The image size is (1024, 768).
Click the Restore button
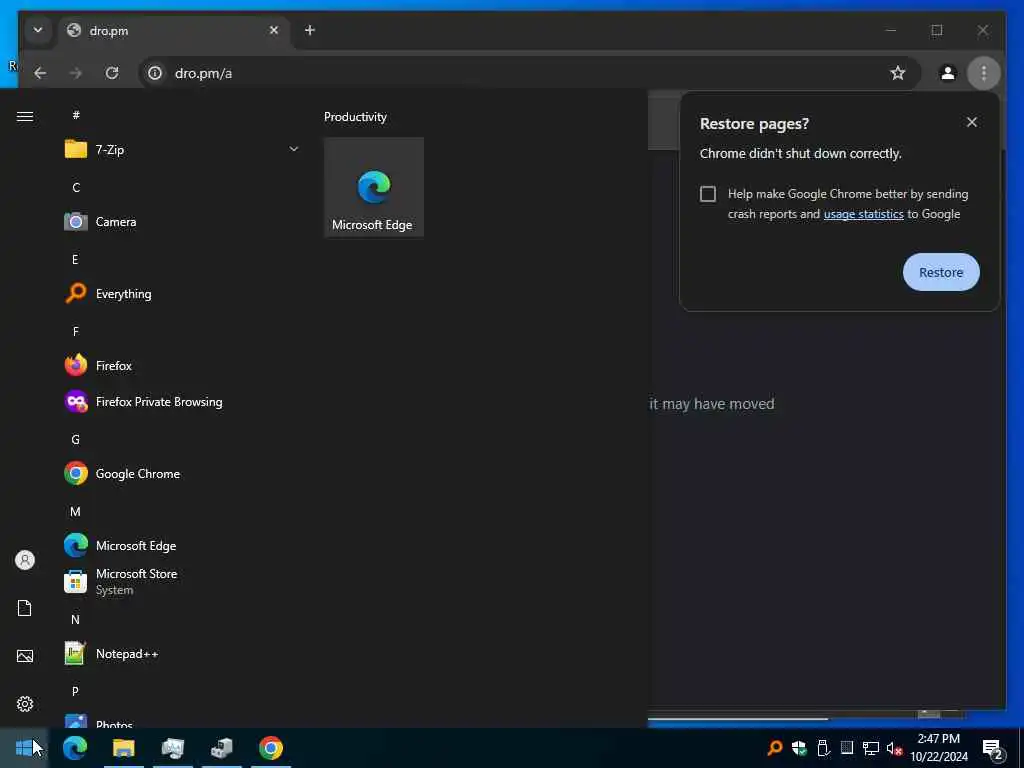(x=941, y=272)
